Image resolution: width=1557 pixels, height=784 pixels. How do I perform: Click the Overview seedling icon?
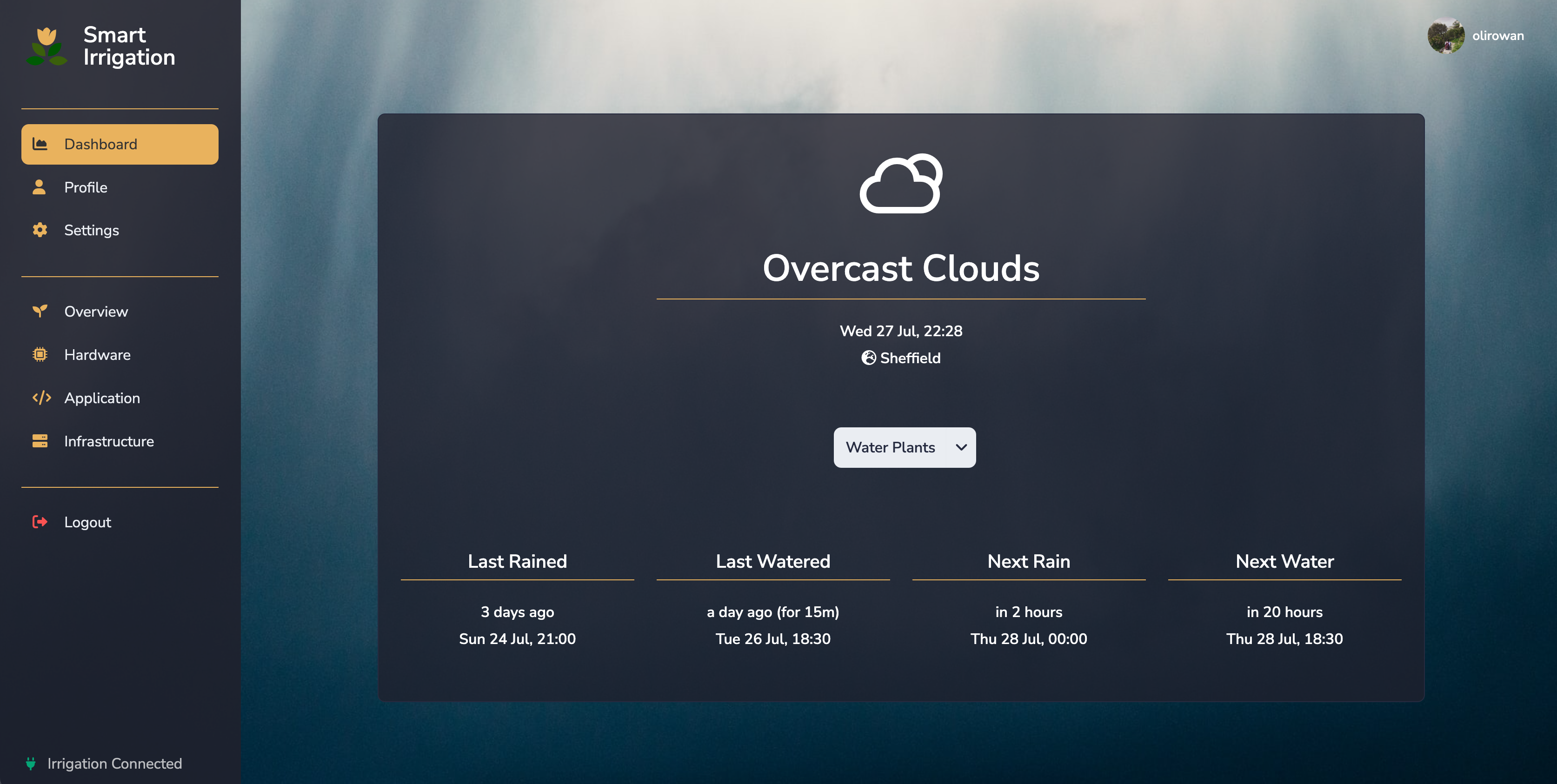tap(40, 311)
